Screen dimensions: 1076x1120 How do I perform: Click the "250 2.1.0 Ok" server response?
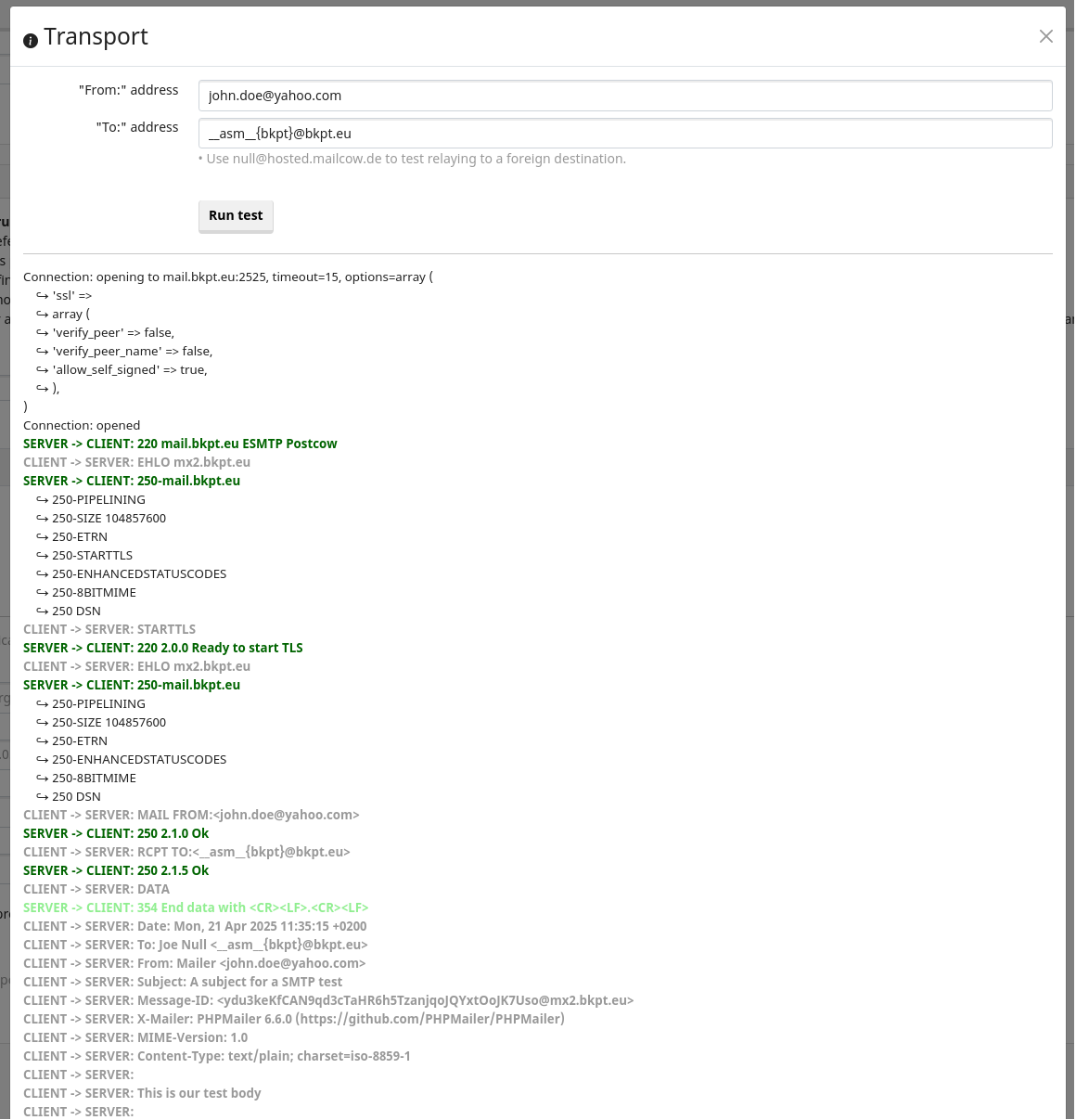116,833
